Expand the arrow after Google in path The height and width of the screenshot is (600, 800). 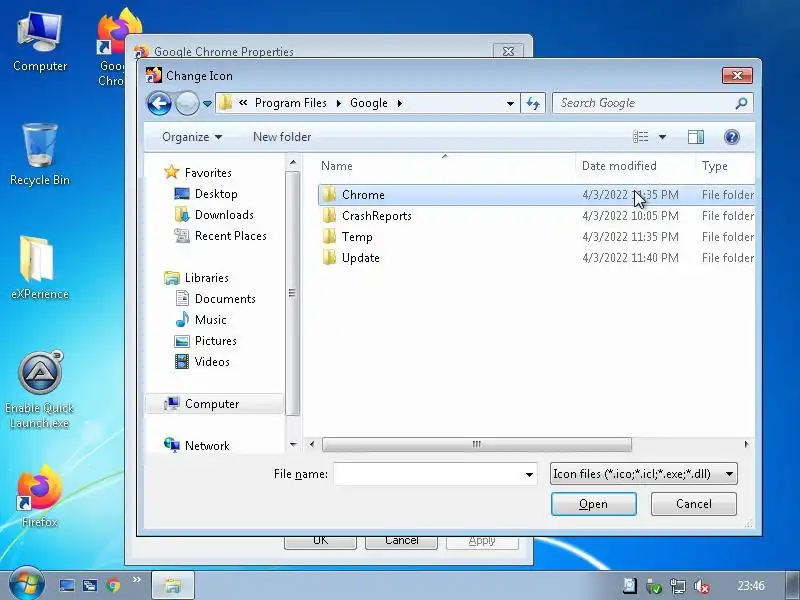(x=399, y=104)
